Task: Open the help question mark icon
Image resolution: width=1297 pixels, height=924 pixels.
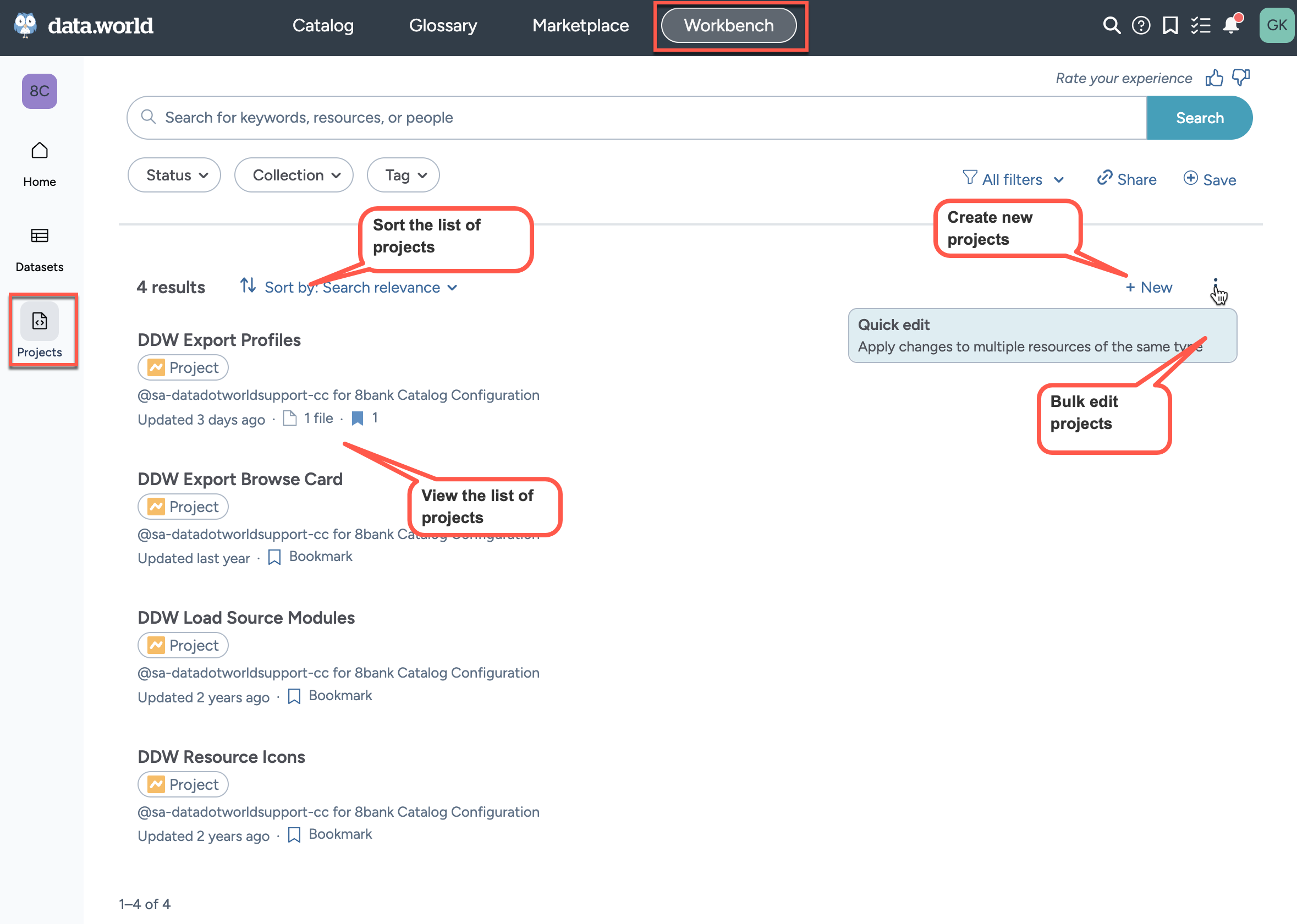Action: [1141, 26]
